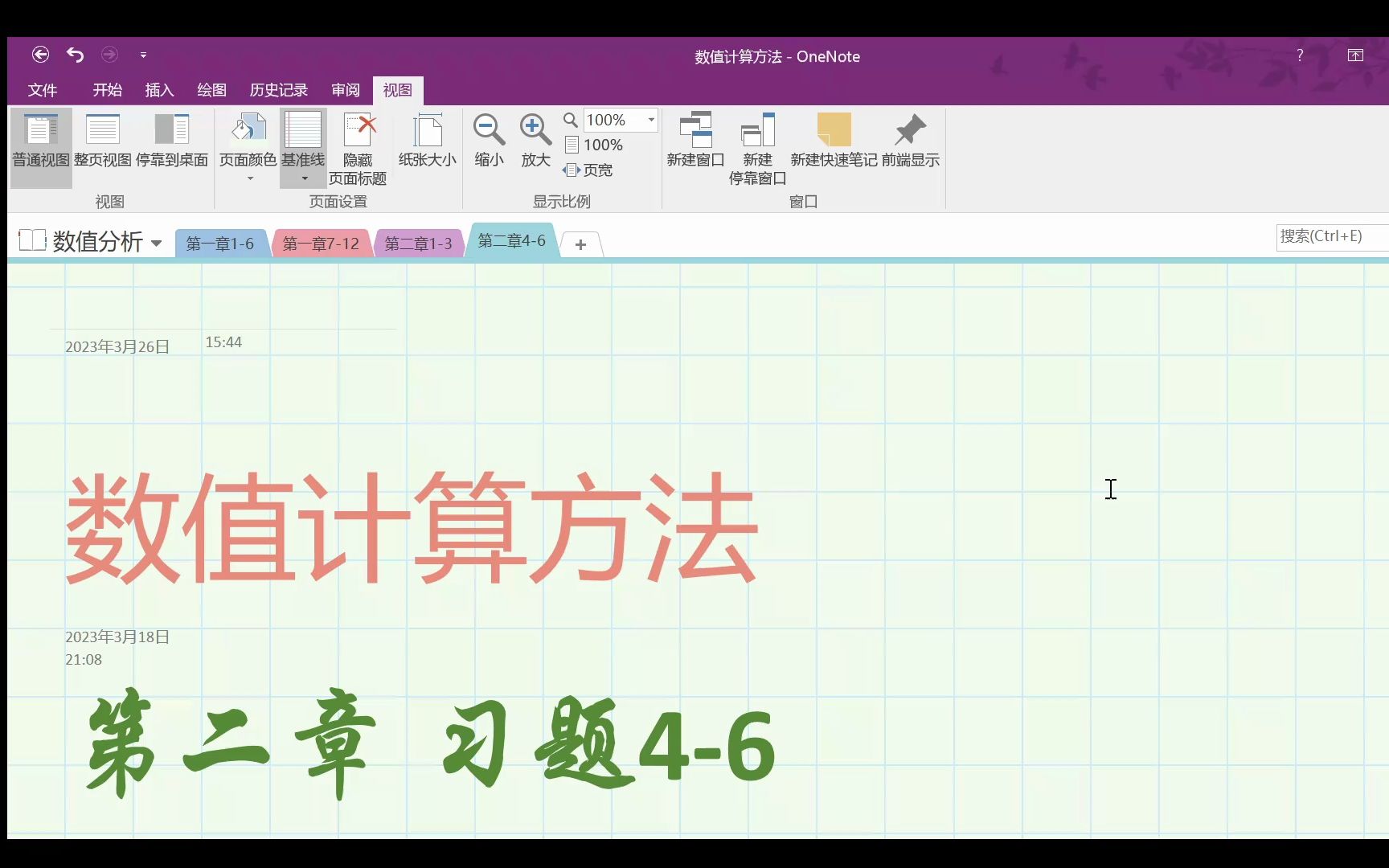Open the 第一章1-6 section tab
1389x868 pixels.
[x=219, y=244]
